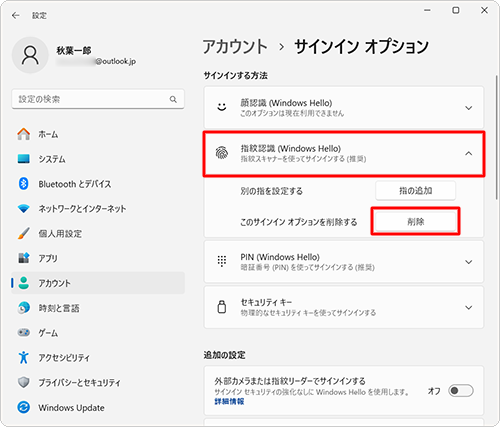
Task: Click the ホーム house icon
Action: [x=24, y=134]
